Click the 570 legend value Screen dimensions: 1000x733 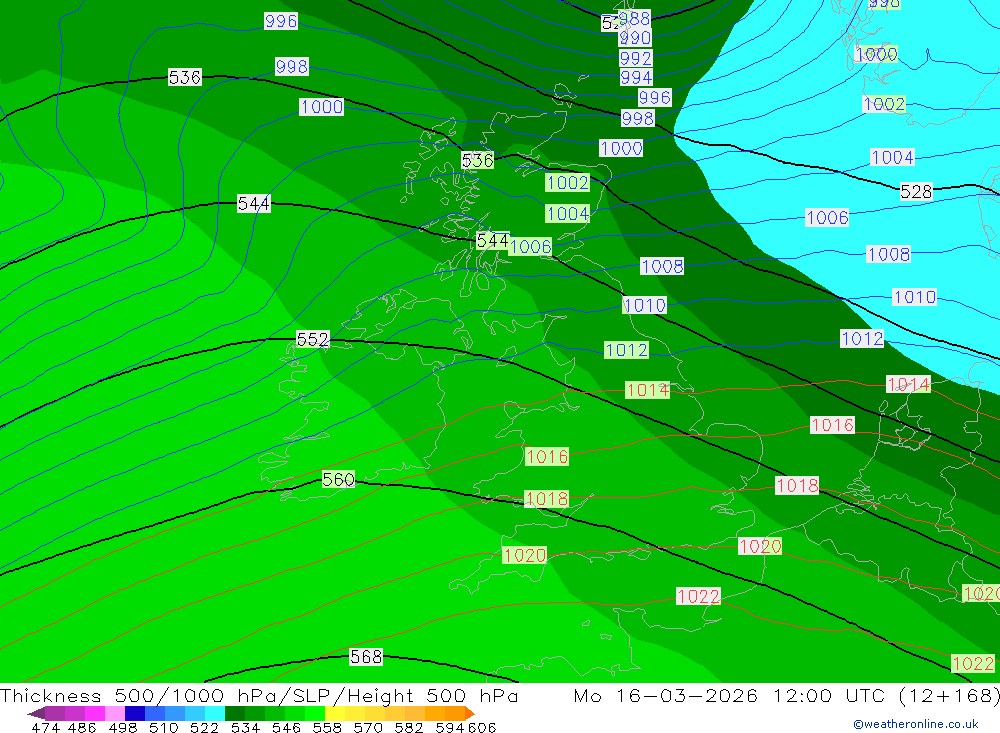(367, 727)
